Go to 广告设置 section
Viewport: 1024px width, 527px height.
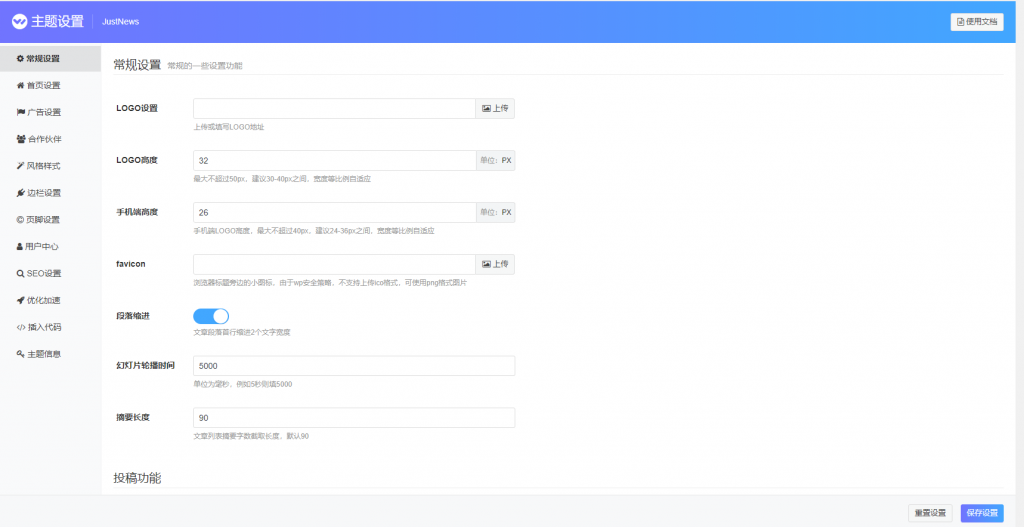click(x=50, y=112)
